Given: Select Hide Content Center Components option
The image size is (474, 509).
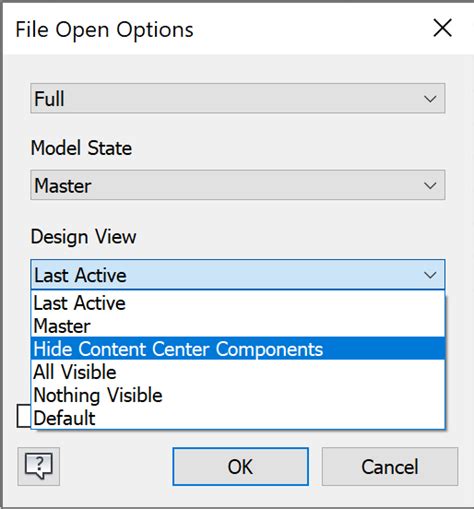Looking at the screenshot, I should [x=238, y=349].
